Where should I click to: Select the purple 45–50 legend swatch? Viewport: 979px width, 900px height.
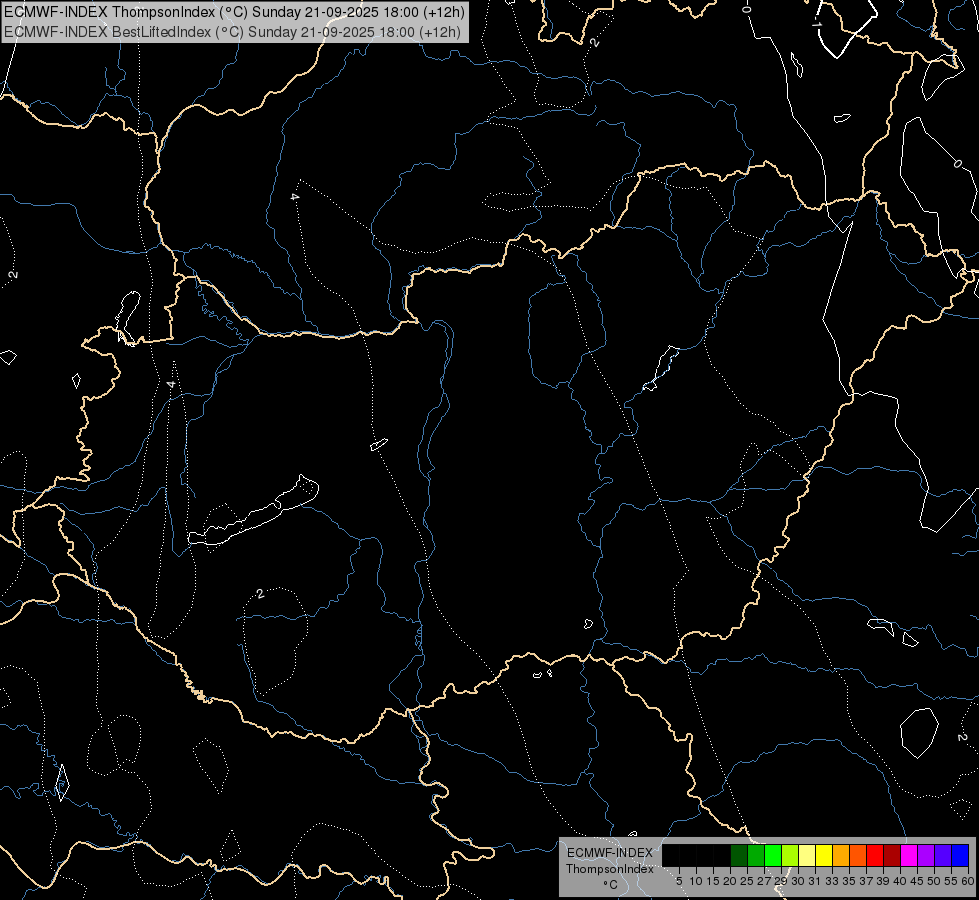926,855
